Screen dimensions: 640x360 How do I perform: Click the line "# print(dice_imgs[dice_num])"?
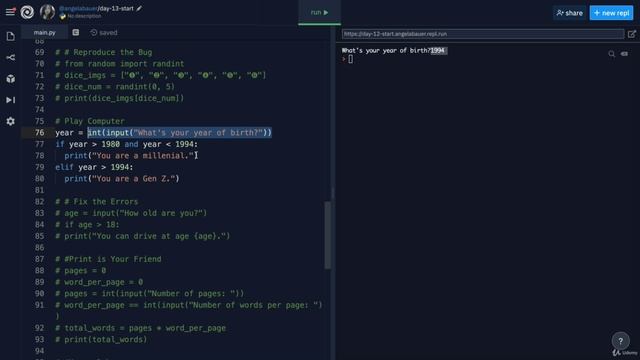(x=120, y=98)
